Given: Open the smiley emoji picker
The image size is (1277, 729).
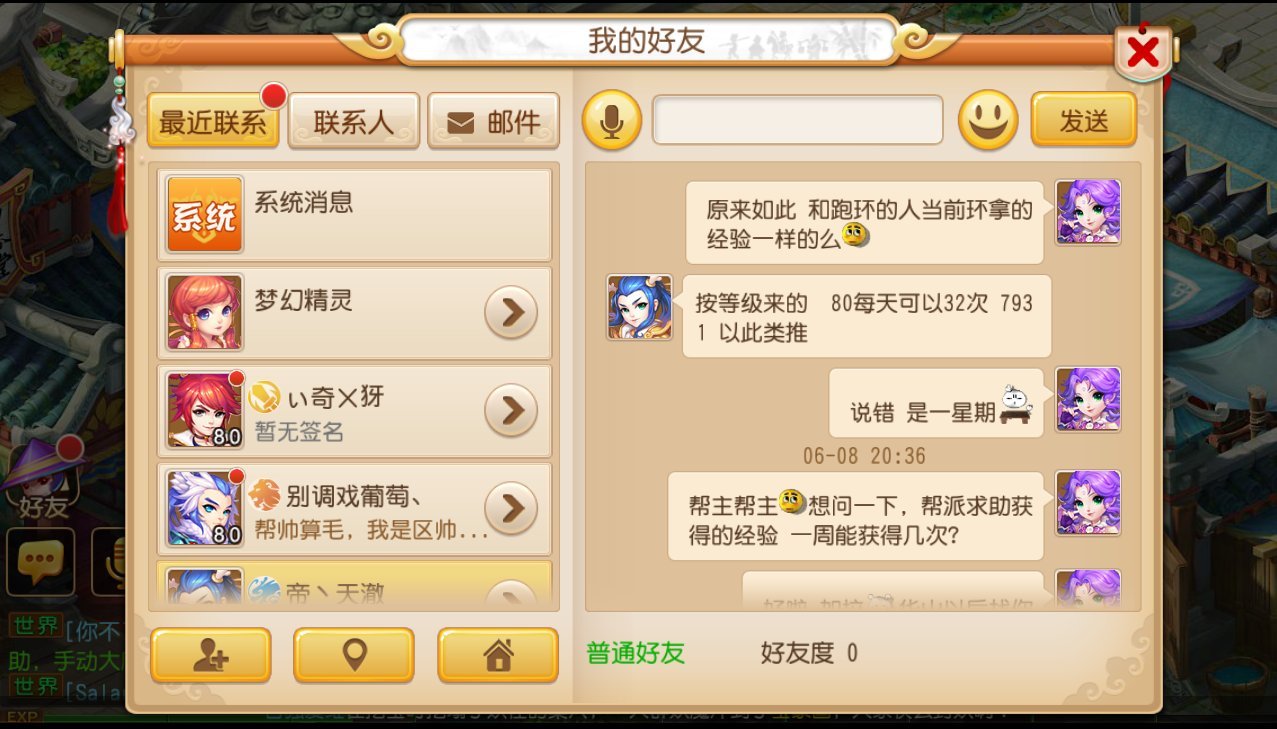Looking at the screenshot, I should point(988,120).
